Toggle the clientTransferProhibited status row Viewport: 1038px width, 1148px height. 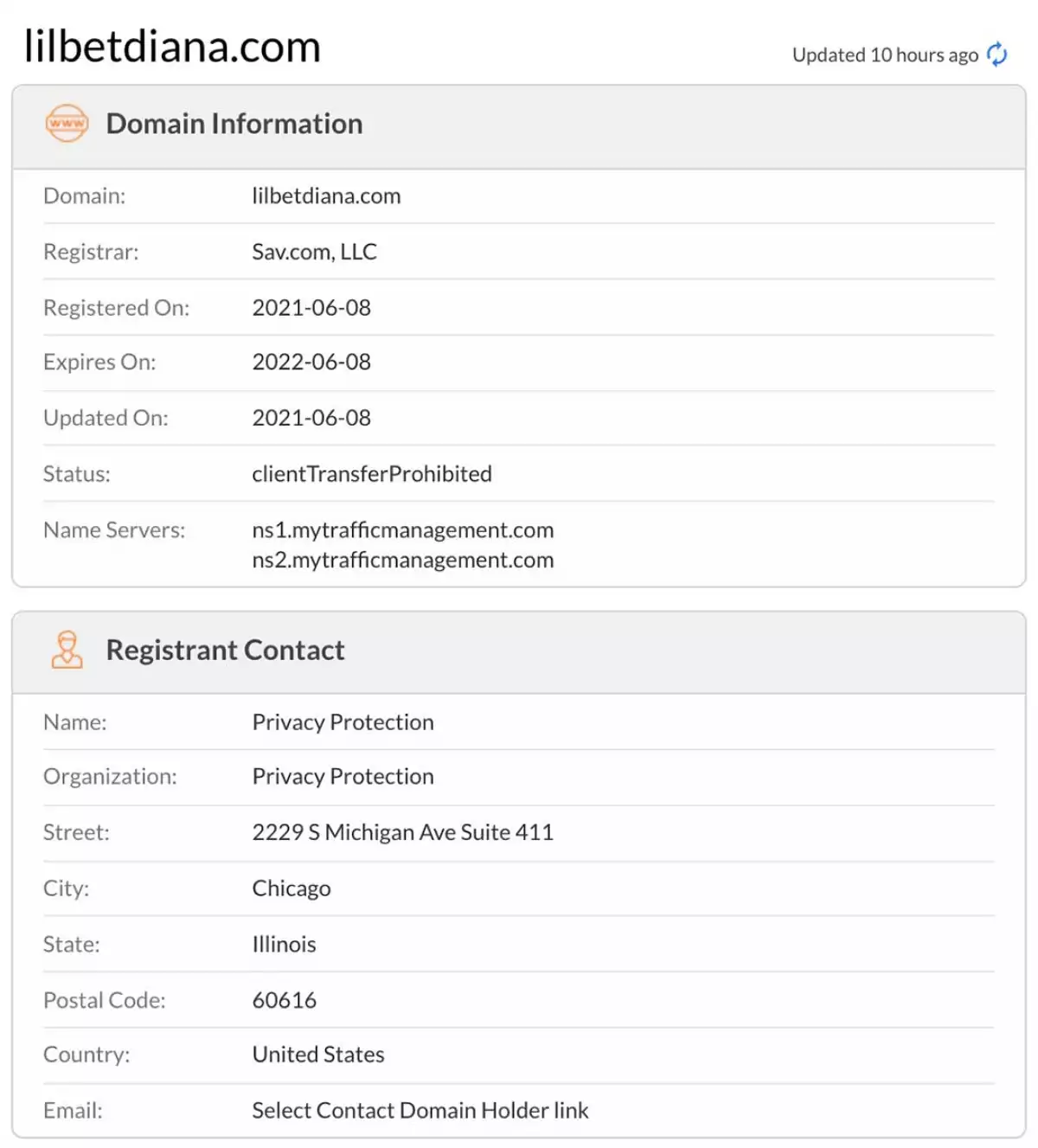(372, 473)
